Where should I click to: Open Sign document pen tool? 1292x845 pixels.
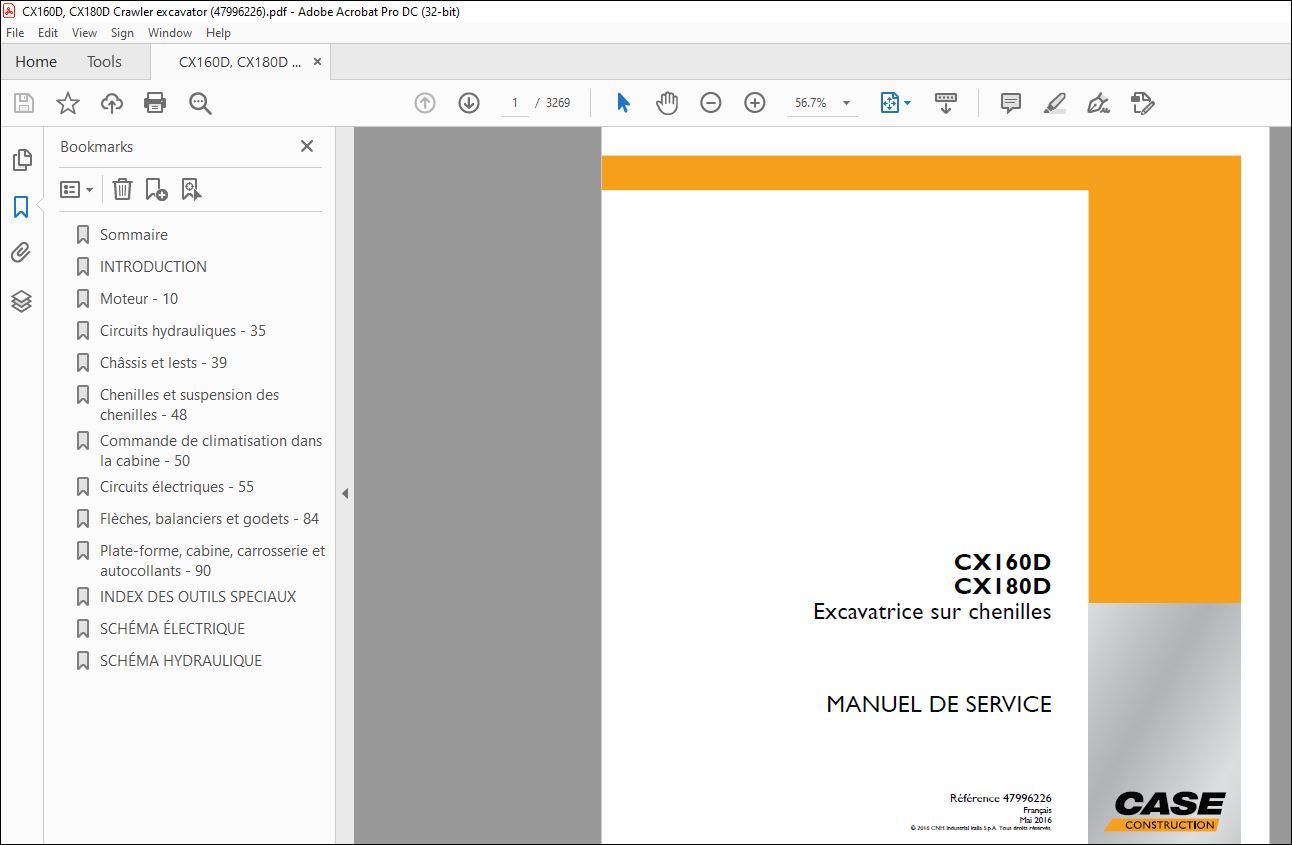tap(1098, 103)
